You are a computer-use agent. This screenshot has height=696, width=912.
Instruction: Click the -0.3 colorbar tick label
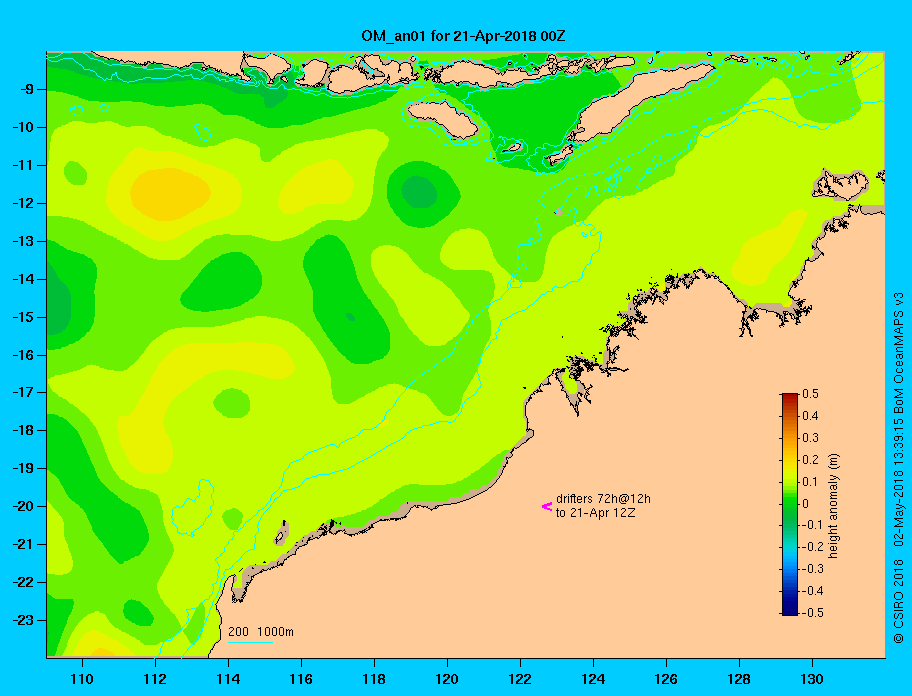point(813,569)
